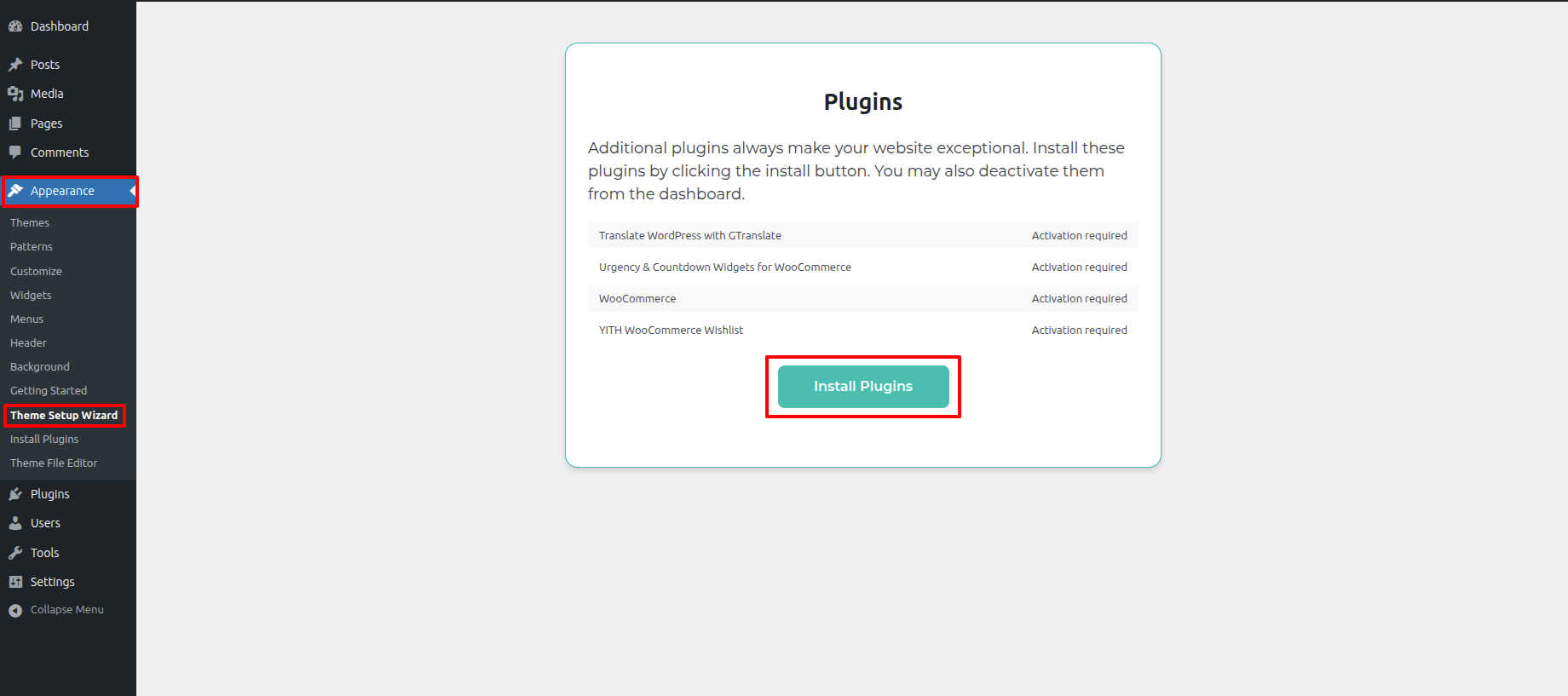Click the Settings sliders icon
The image size is (1568, 696).
coord(15,582)
